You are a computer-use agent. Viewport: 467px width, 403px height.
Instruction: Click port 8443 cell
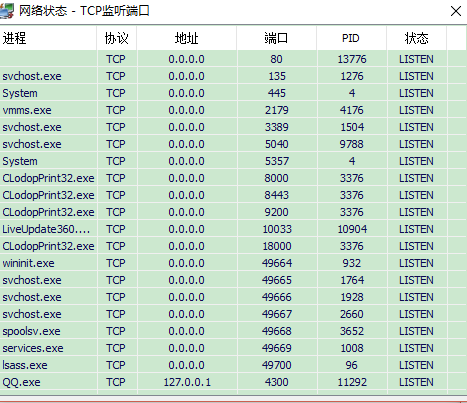point(277,195)
